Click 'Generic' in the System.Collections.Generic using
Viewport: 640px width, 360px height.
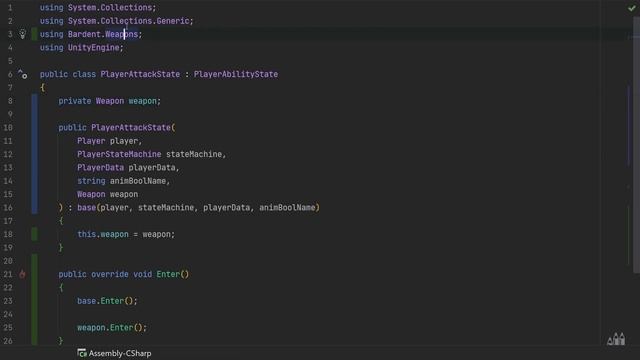click(x=173, y=21)
